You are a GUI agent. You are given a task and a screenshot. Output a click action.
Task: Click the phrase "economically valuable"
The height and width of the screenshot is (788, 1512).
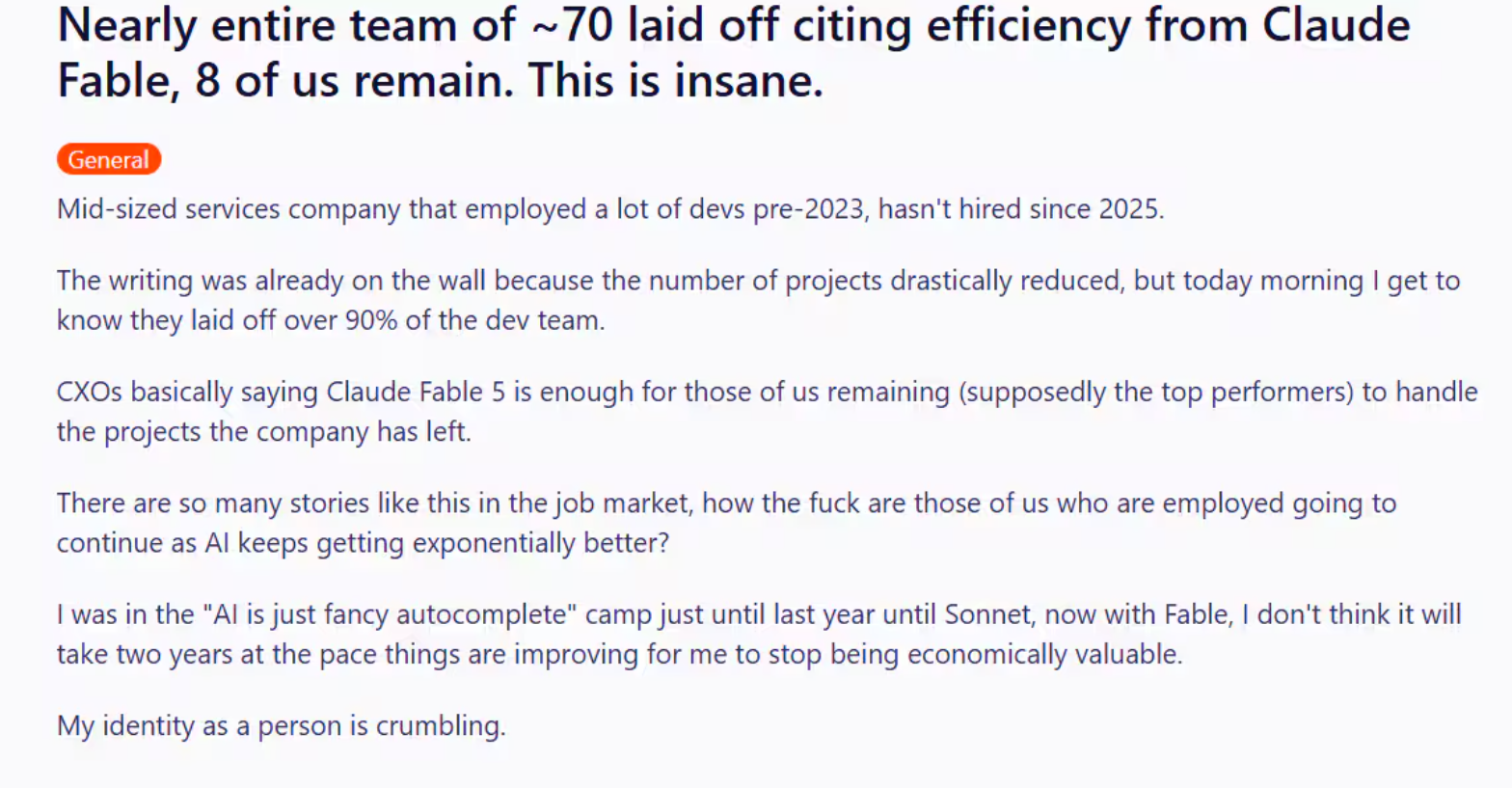tap(1044, 654)
